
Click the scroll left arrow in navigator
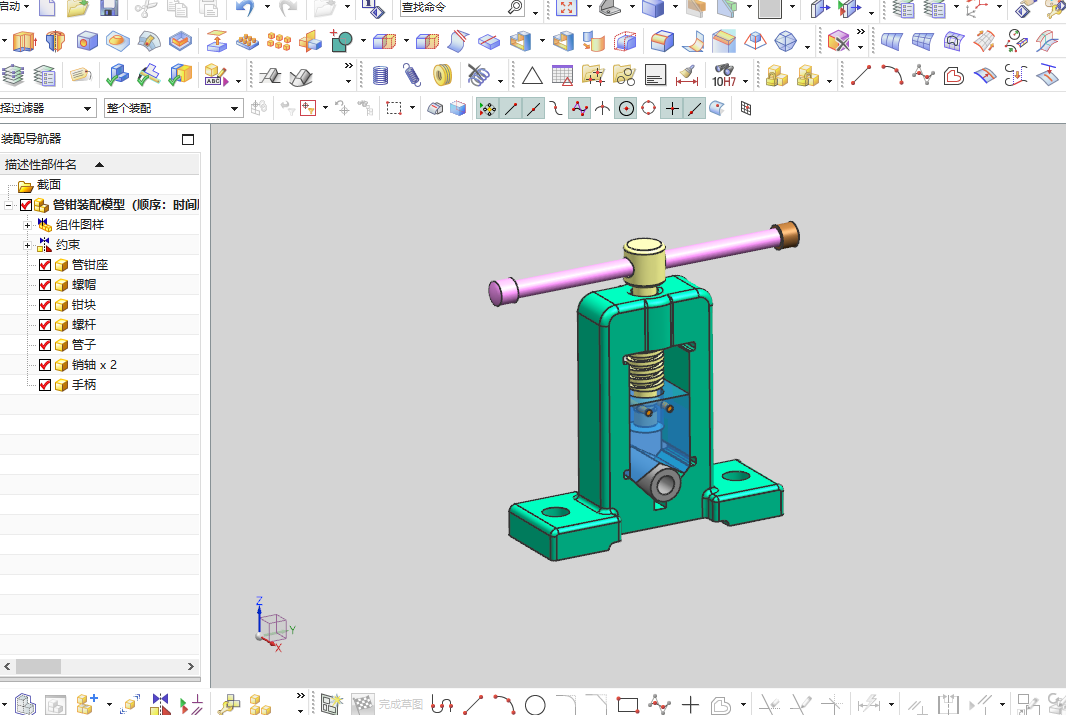pos(7,667)
